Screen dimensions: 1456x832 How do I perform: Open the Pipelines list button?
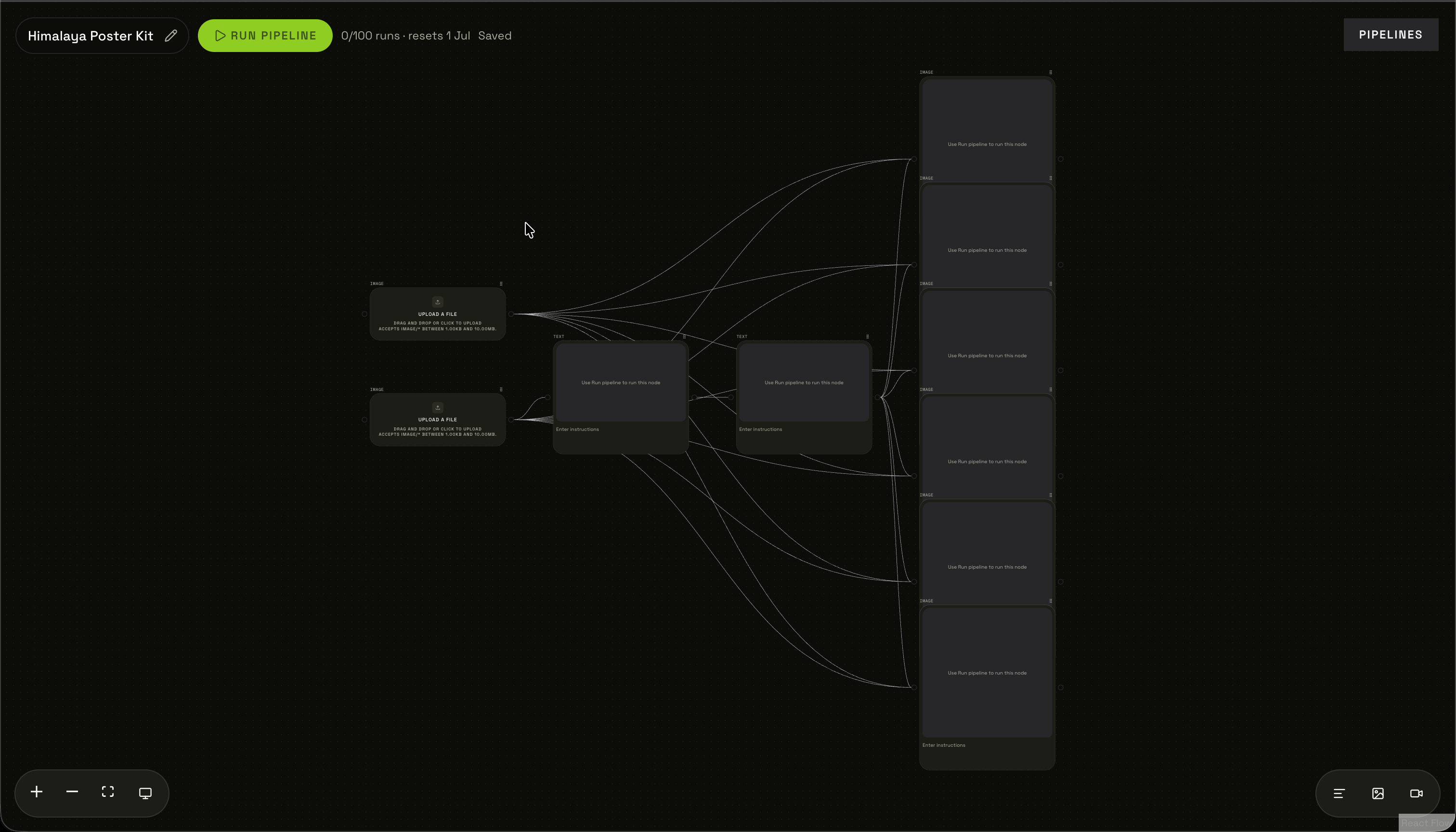(x=1391, y=35)
